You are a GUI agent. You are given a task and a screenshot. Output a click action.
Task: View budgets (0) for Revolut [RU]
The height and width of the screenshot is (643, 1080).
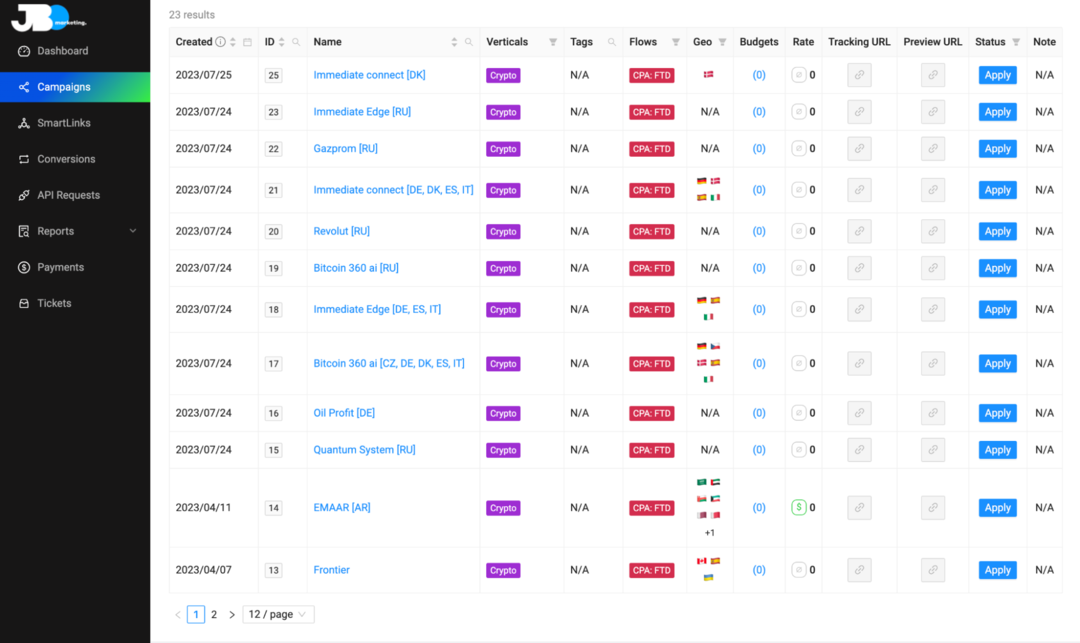click(759, 231)
